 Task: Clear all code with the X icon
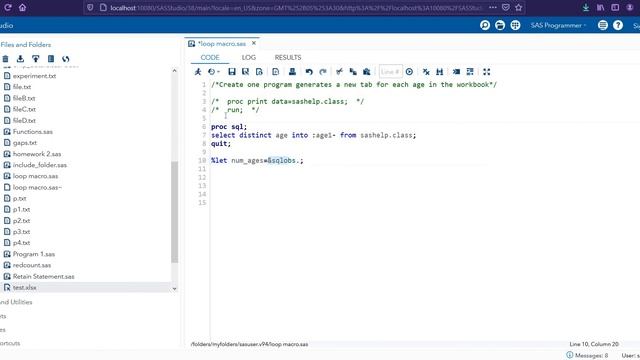coord(426,72)
